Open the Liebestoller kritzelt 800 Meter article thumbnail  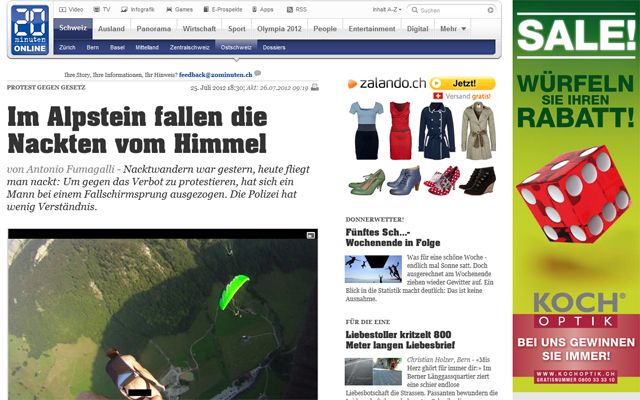point(365,371)
